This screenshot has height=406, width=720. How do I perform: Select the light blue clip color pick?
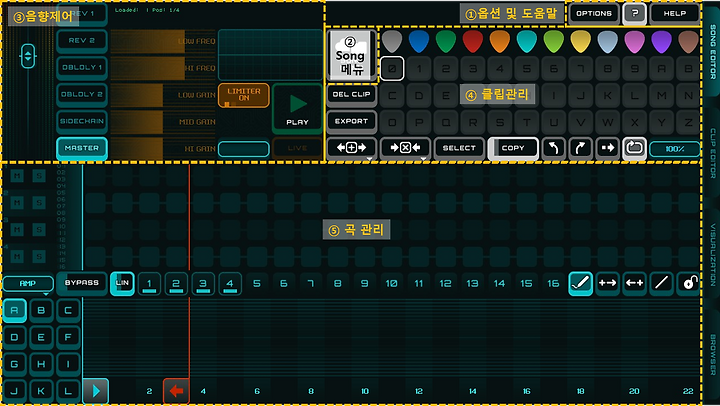pyautogui.click(x=608, y=41)
